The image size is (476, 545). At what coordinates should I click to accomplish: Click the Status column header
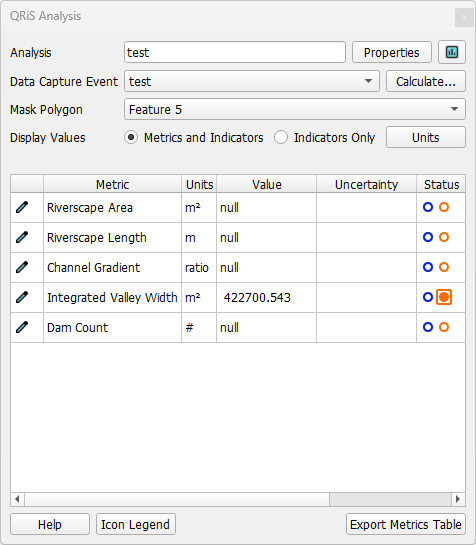pyautogui.click(x=441, y=184)
